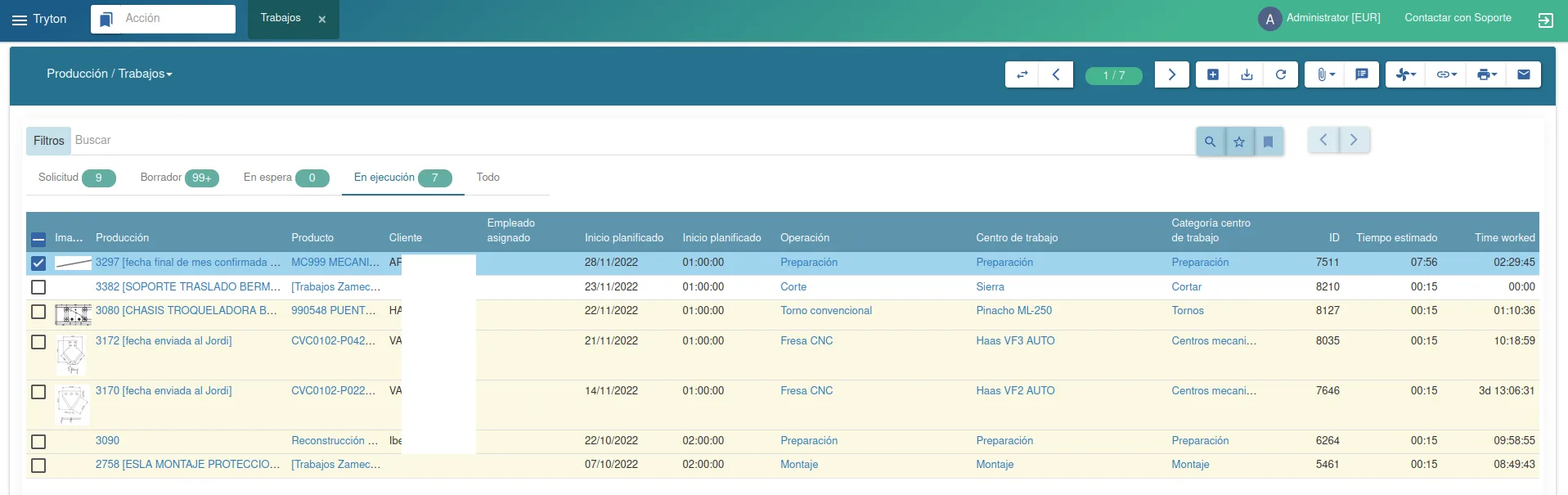Viewport: 1568px width, 495px height.
Task: Click the Filtros button
Action: [x=48, y=141]
